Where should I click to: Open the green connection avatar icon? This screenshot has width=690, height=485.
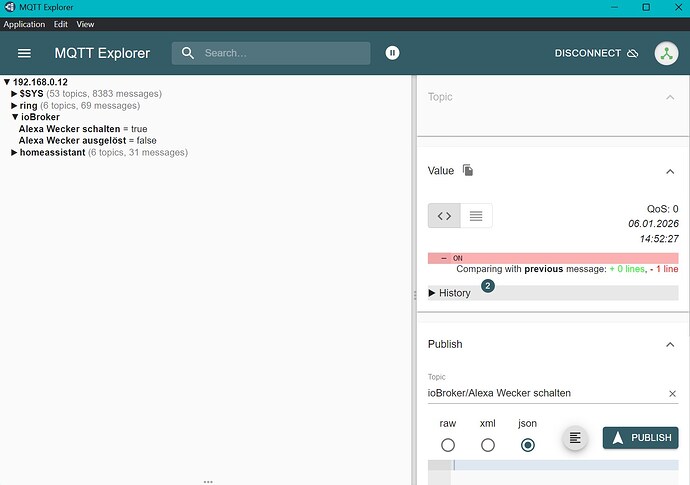666,53
